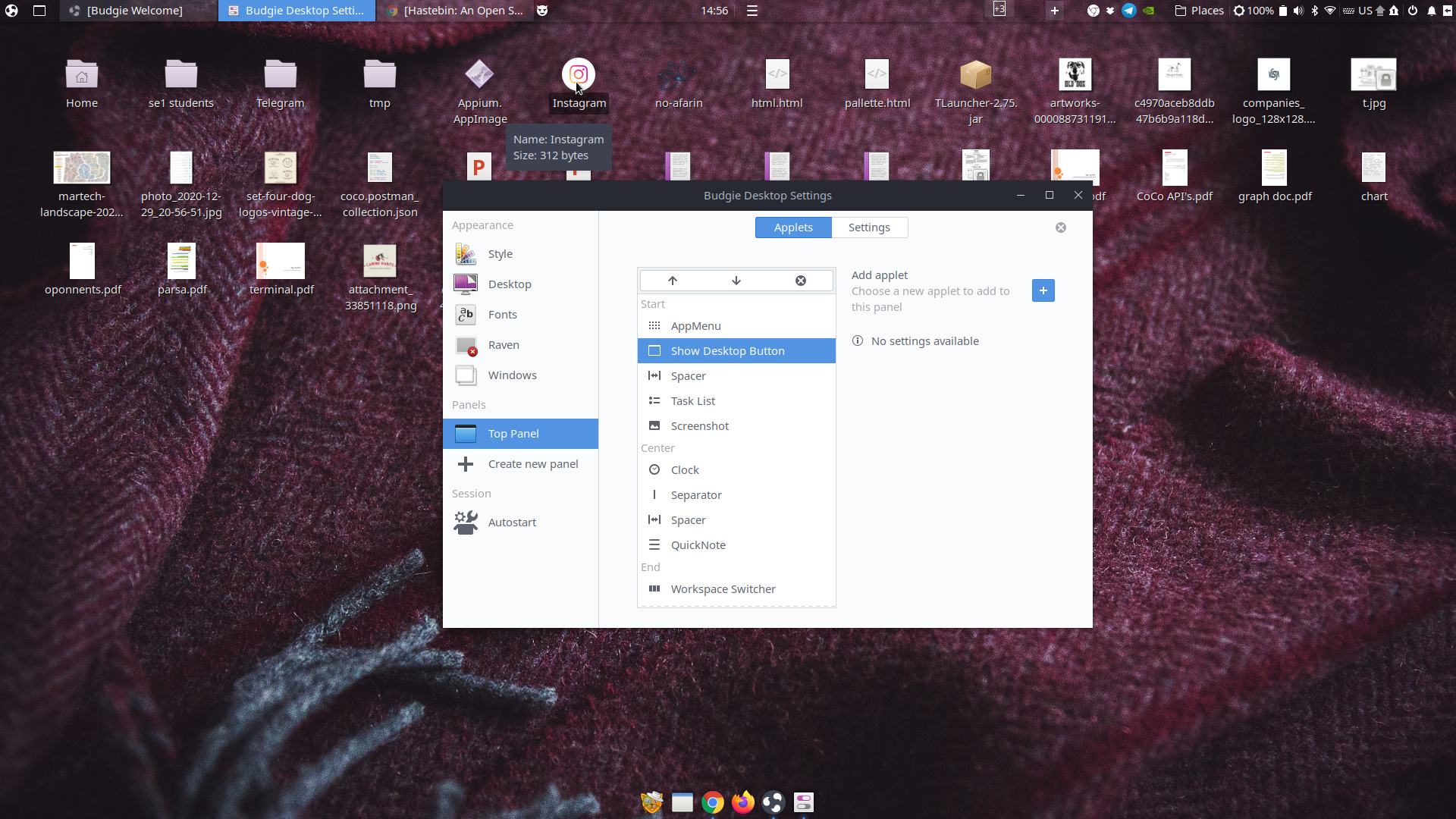
Task: Move selected applet down with arrow button
Action: (736, 281)
